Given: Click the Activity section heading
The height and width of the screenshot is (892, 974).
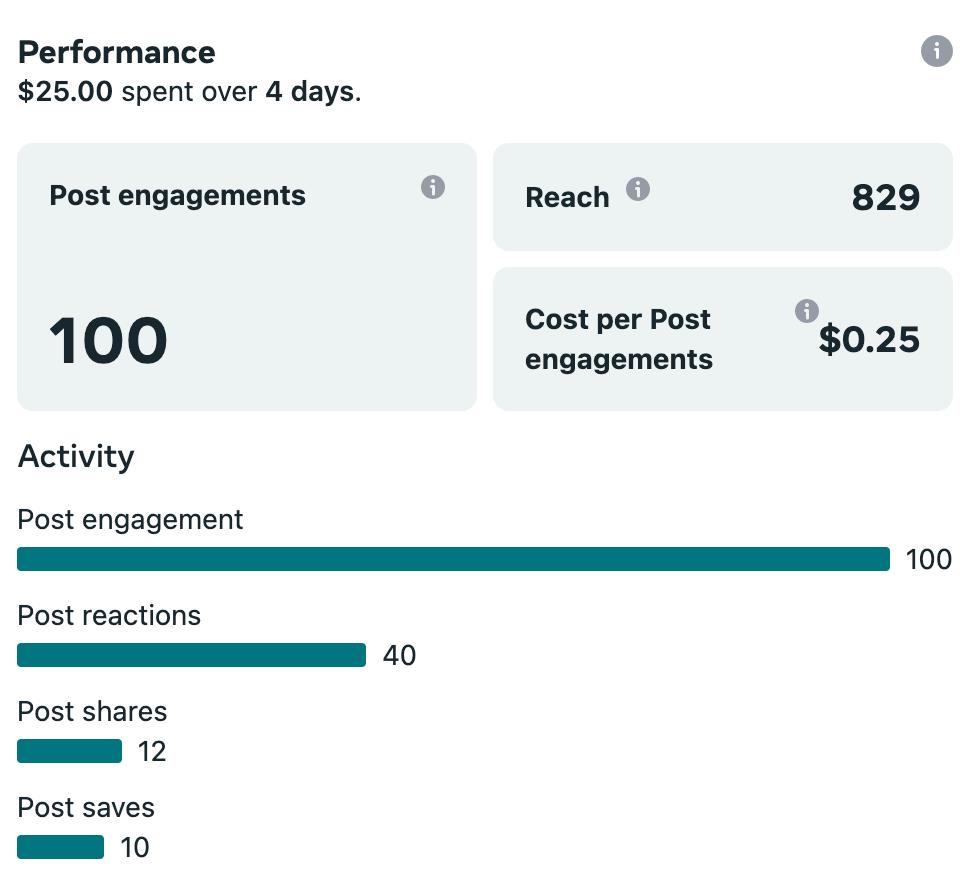Looking at the screenshot, I should [76, 457].
